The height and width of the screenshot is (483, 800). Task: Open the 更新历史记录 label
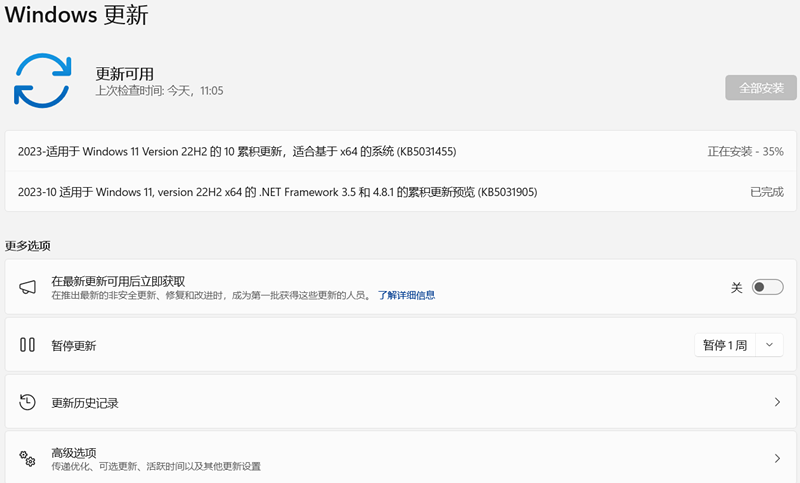[x=85, y=403]
